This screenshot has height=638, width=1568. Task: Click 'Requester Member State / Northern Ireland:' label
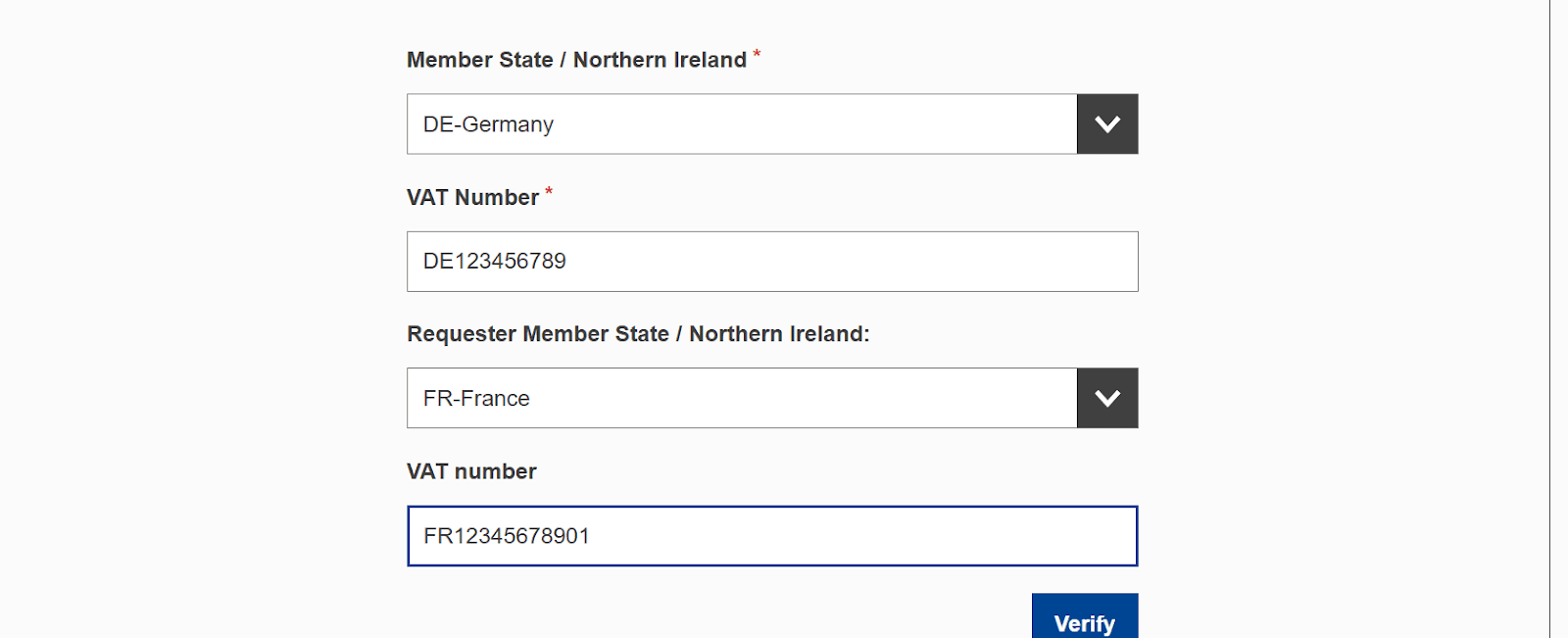(x=638, y=334)
